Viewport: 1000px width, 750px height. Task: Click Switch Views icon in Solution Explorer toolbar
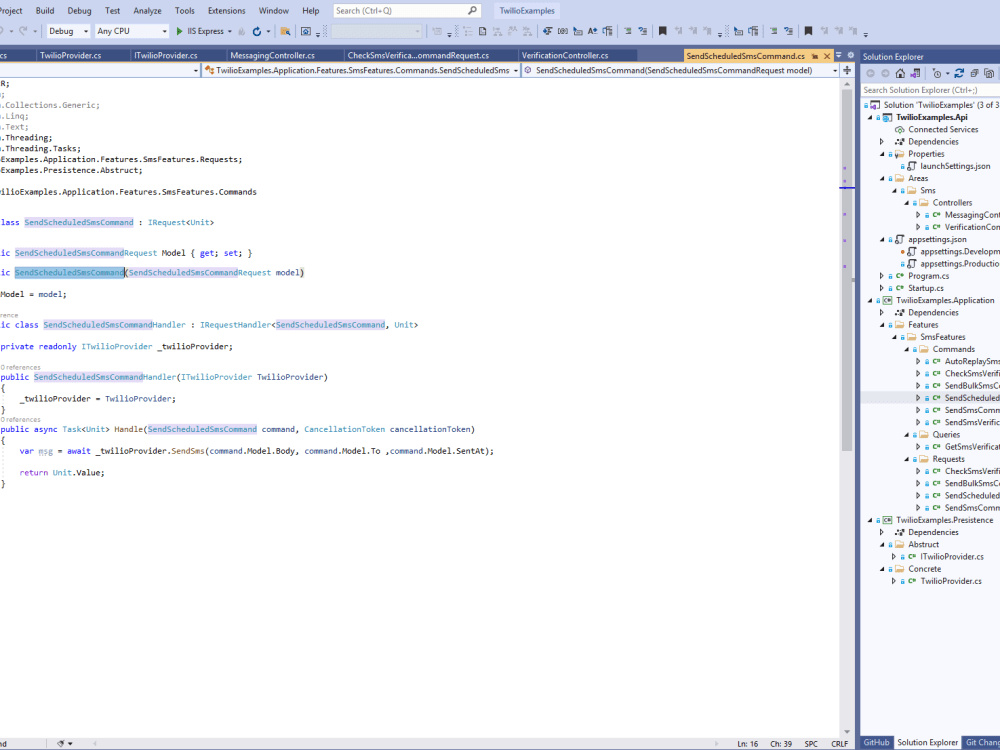click(915, 73)
